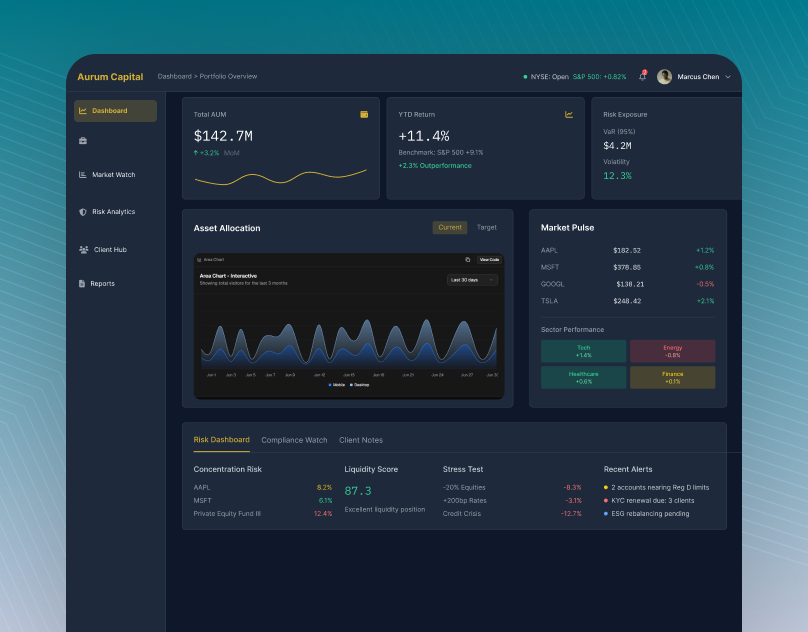Screen dimensions: 808x632
Task: Expand the Marcus Chen user menu chevron
Action: [728, 77]
